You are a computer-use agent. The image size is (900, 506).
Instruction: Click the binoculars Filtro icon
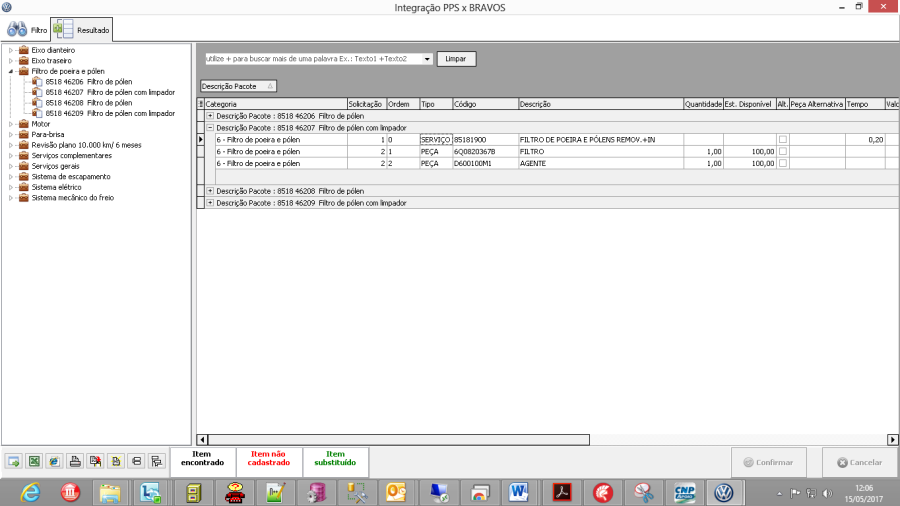point(17,29)
